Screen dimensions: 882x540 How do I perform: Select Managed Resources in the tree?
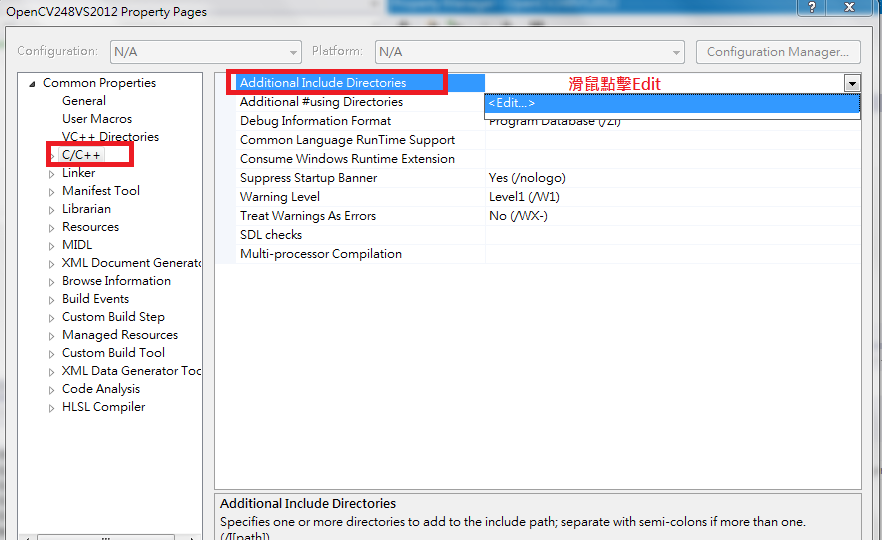pos(120,335)
